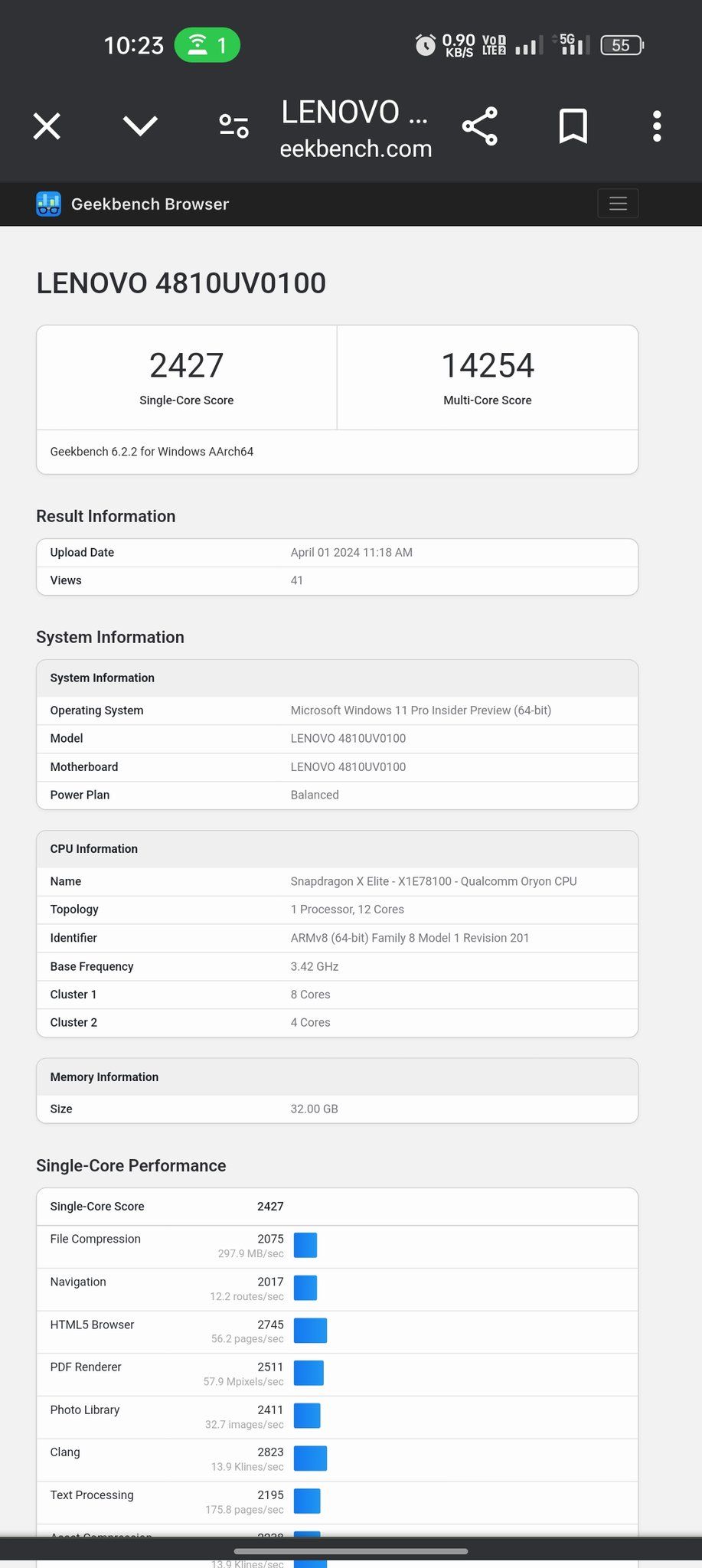The image size is (702, 1568).
Task: Click the HTML5 Browser score bar
Action: tap(310, 1331)
